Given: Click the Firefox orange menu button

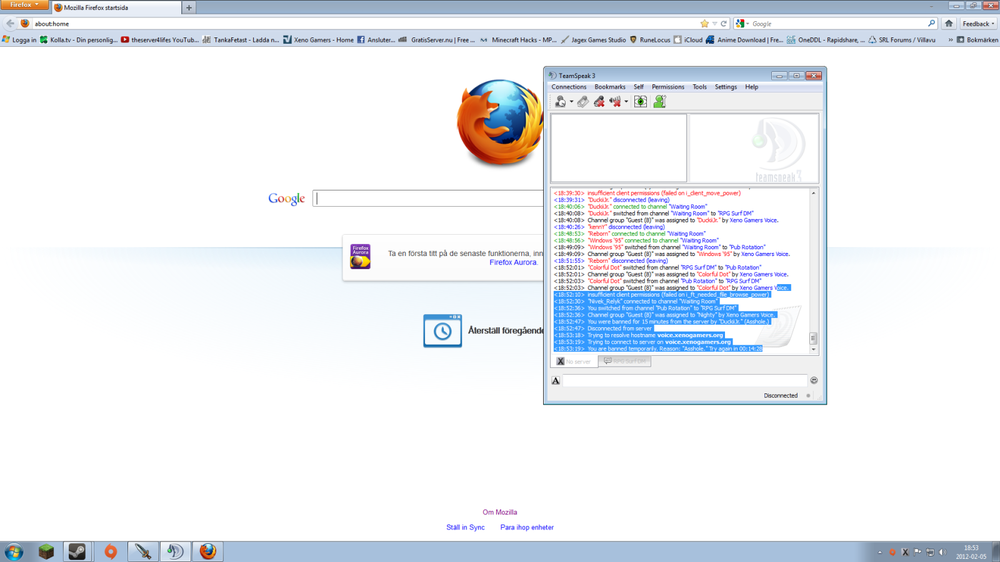Looking at the screenshot, I should [x=24, y=5].
